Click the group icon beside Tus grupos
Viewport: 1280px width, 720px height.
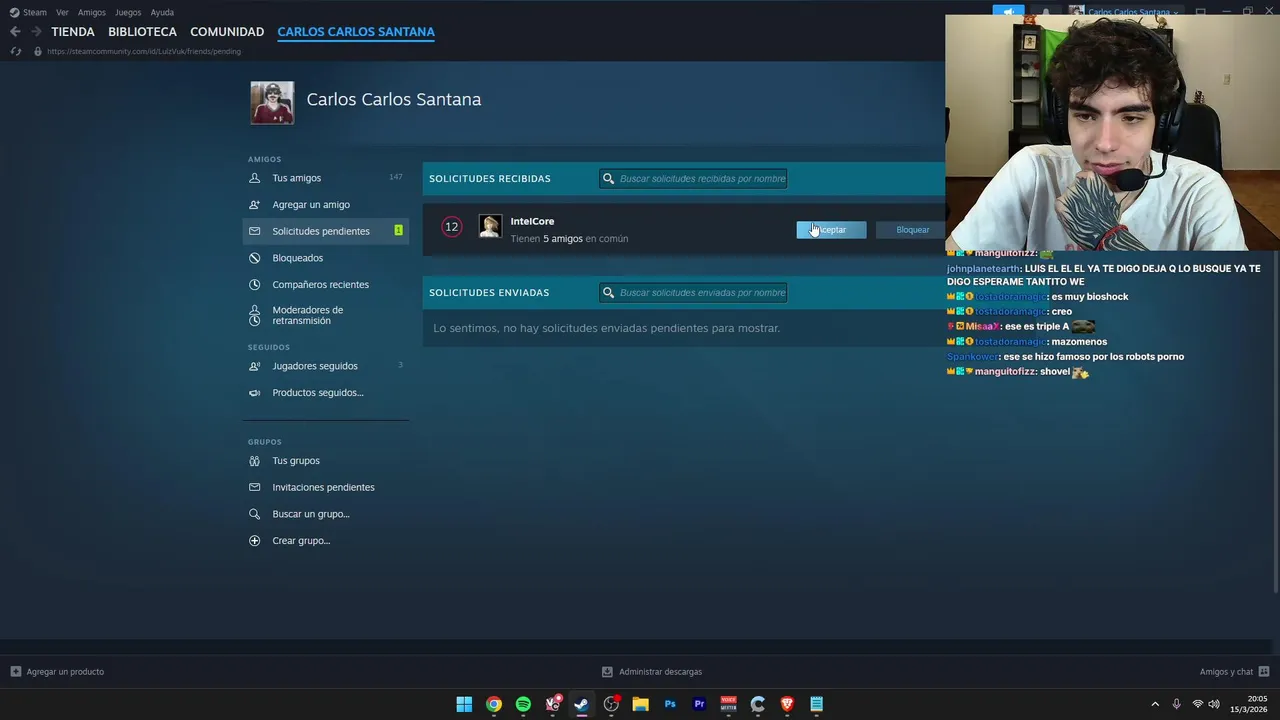tap(254, 460)
